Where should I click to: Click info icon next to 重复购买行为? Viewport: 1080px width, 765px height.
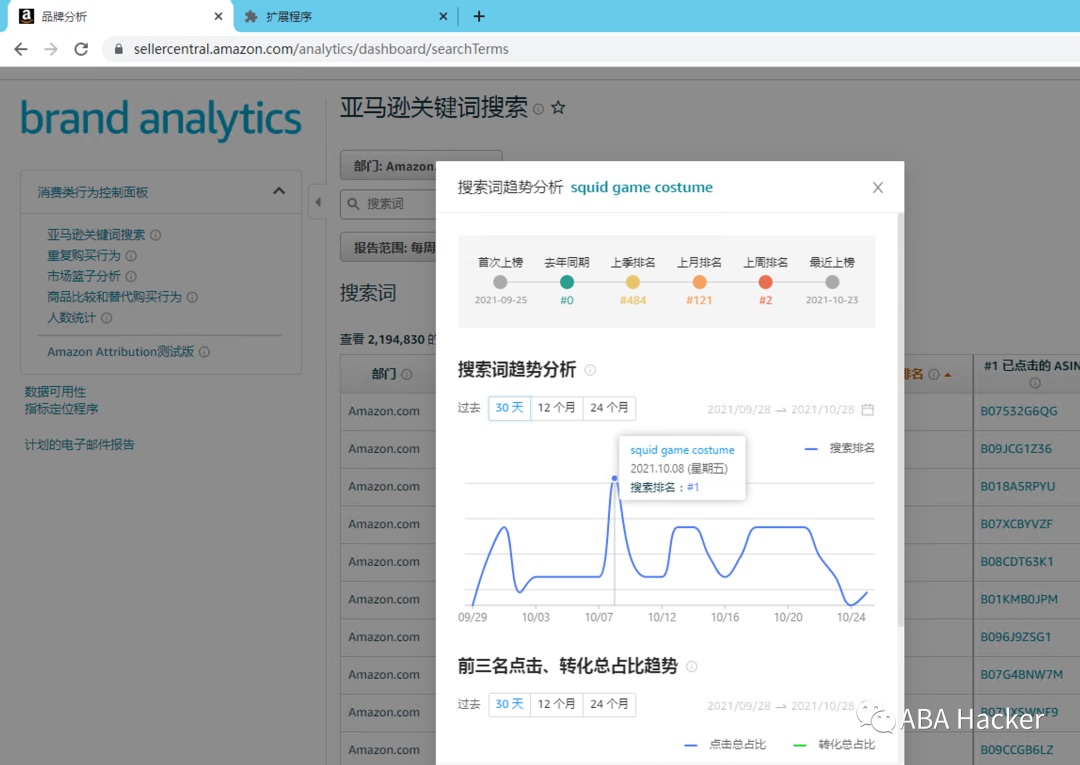[x=131, y=255]
